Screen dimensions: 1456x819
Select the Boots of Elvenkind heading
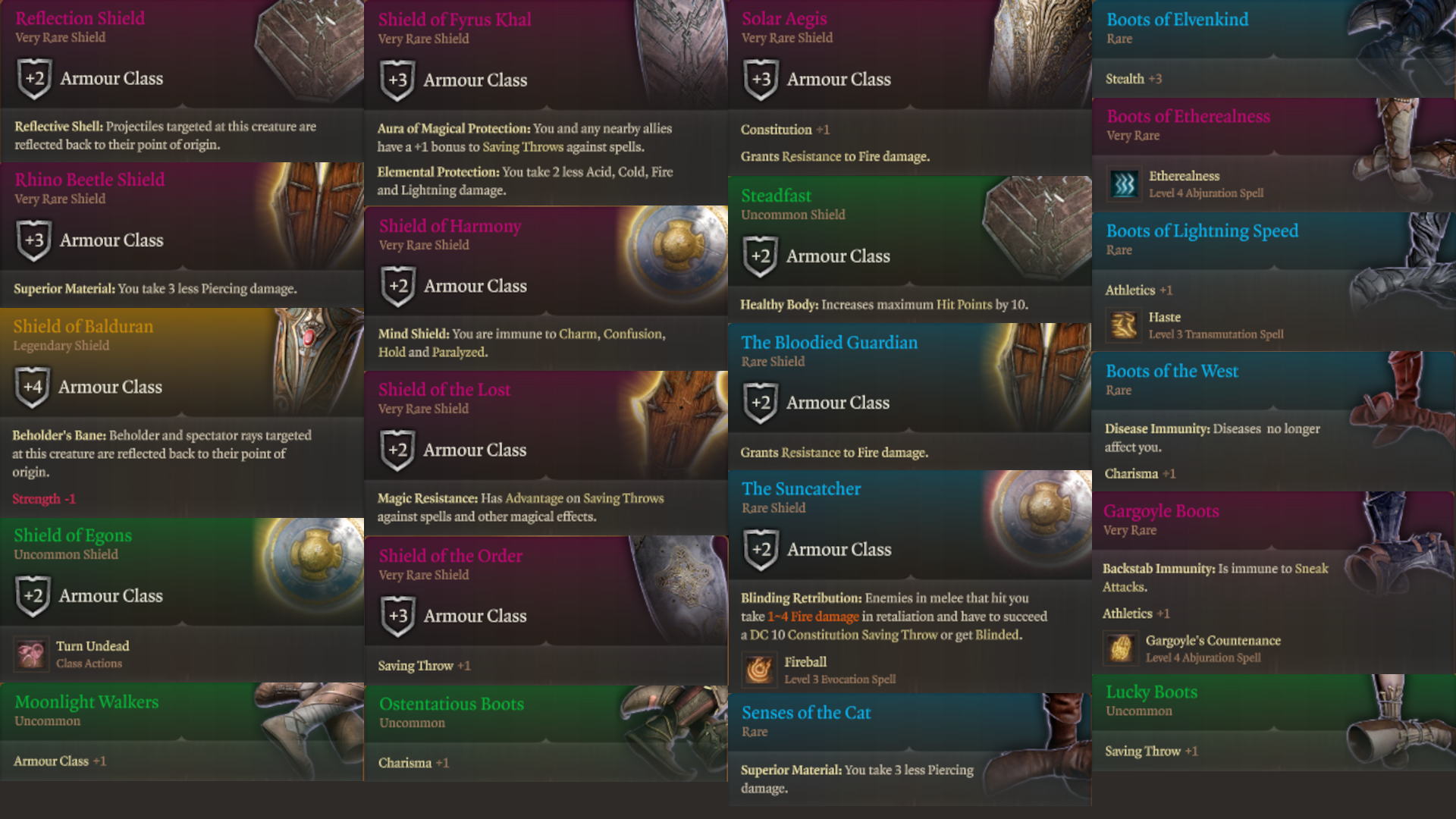point(1177,20)
